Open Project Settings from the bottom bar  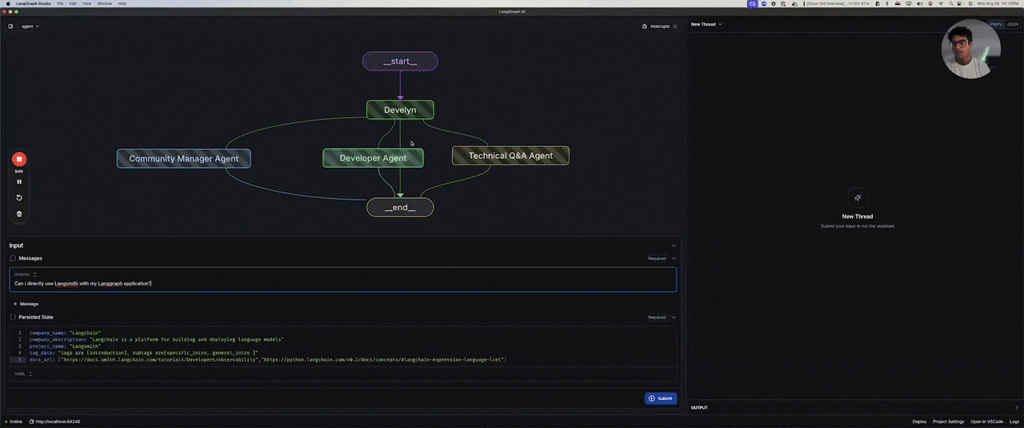948,421
